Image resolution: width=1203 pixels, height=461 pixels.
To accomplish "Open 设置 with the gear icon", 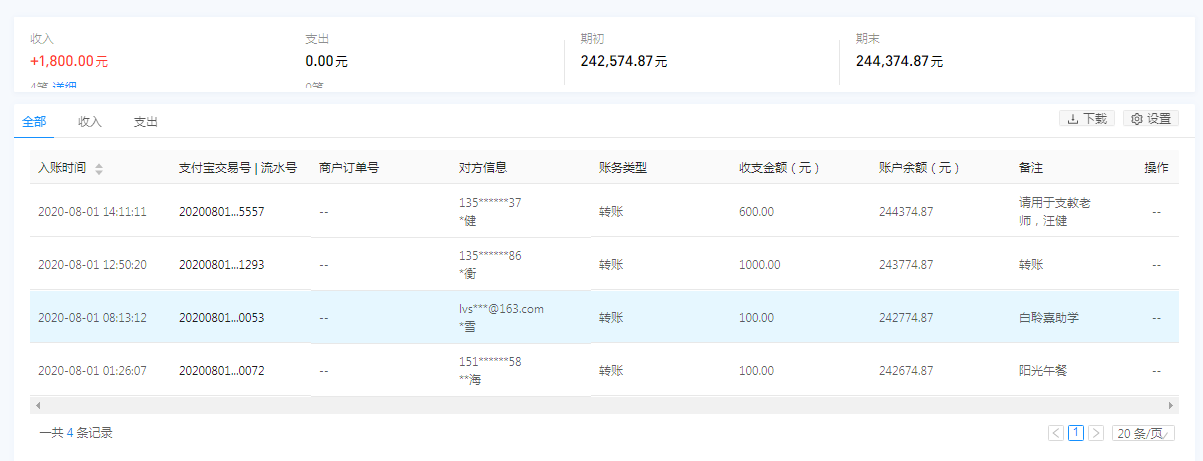I will coord(1150,119).
